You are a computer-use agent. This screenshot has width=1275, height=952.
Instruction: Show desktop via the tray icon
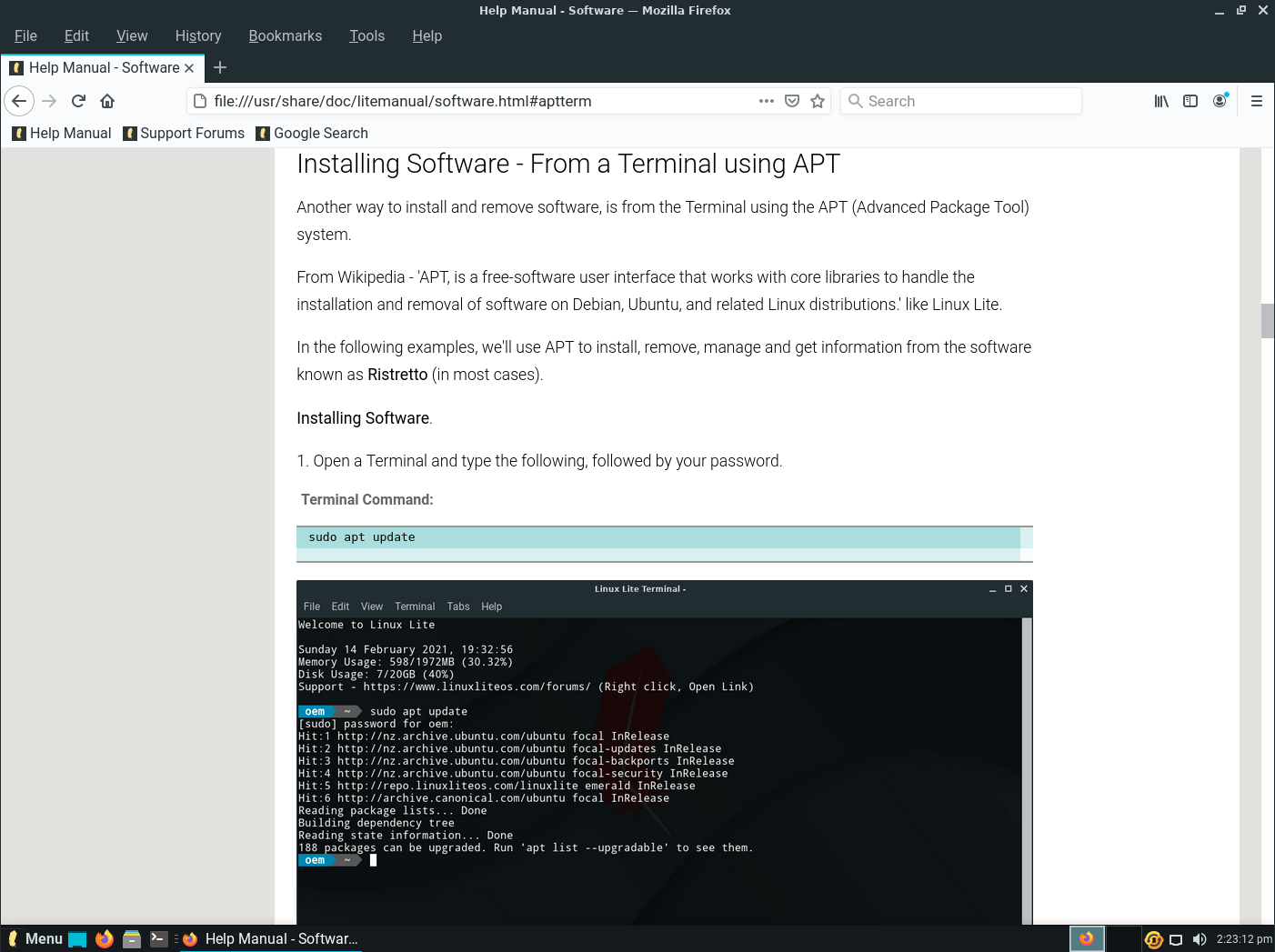tap(1177, 938)
